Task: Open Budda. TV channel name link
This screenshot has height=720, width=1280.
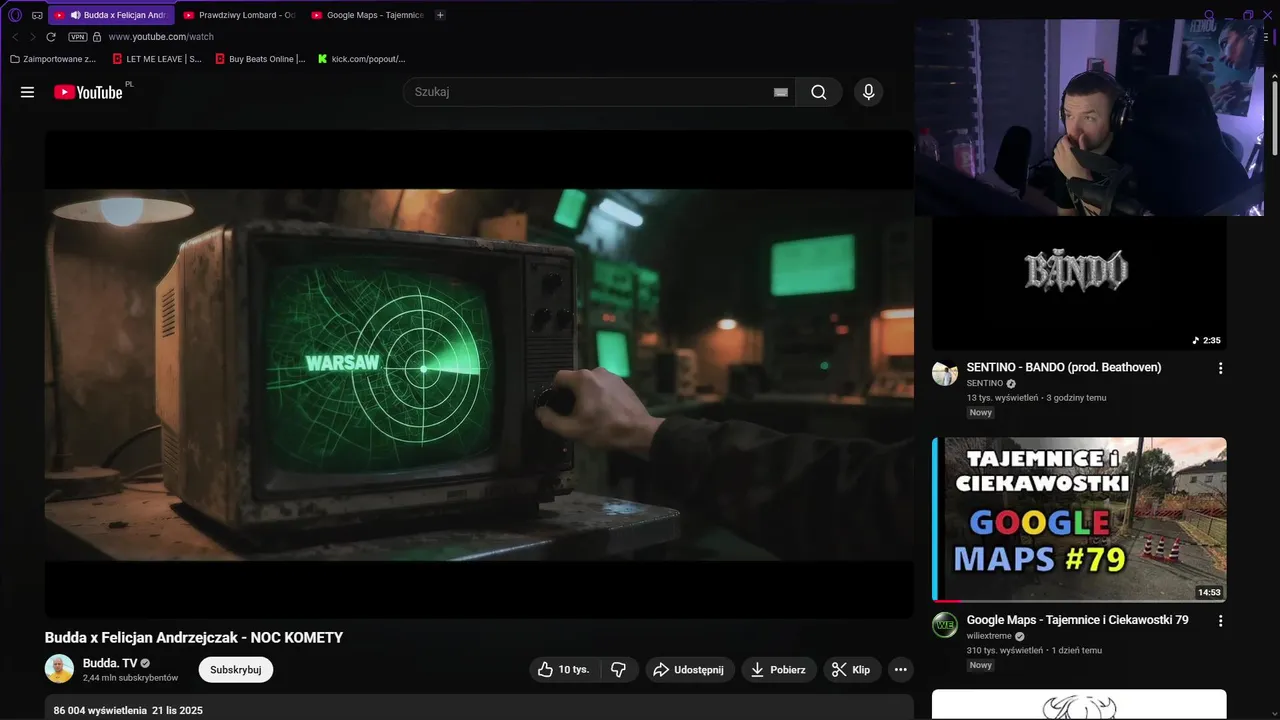Action: (110, 663)
